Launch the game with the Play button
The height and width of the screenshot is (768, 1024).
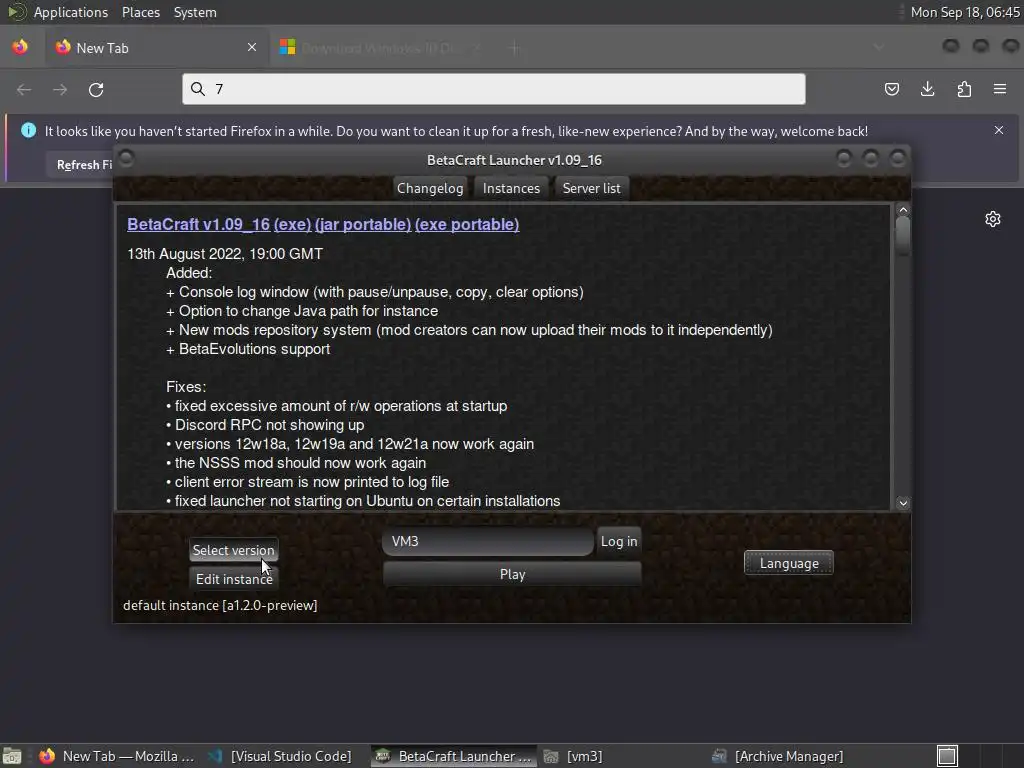tap(512, 574)
